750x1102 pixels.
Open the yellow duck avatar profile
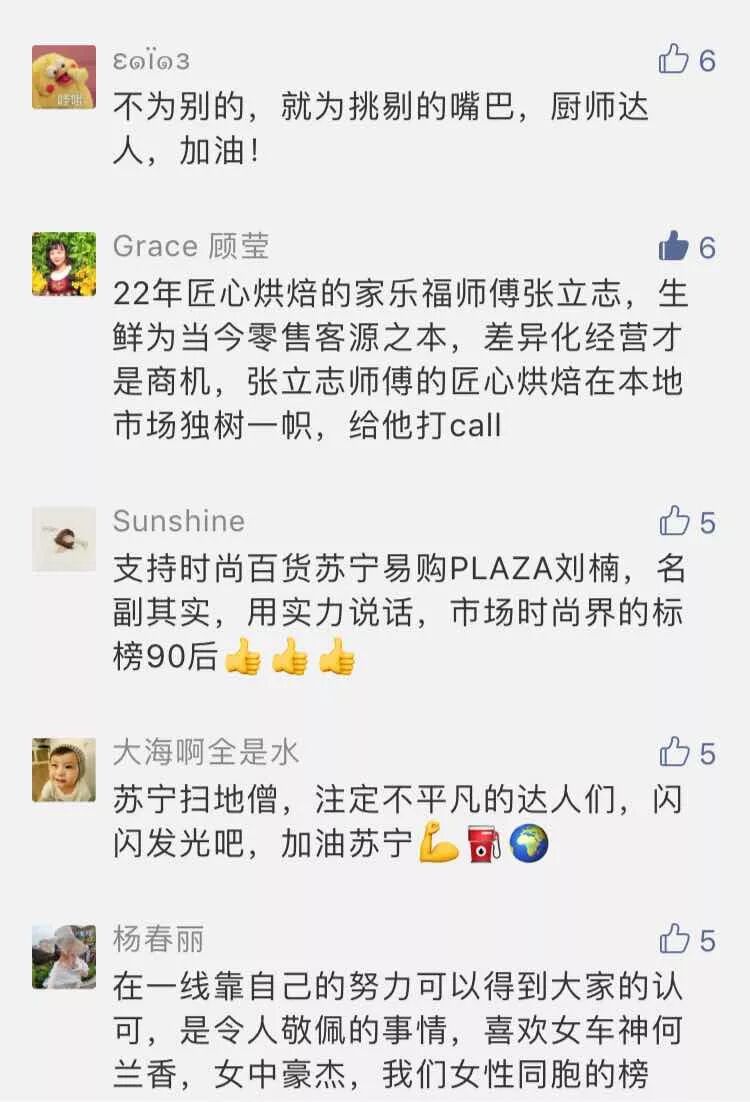64,77
